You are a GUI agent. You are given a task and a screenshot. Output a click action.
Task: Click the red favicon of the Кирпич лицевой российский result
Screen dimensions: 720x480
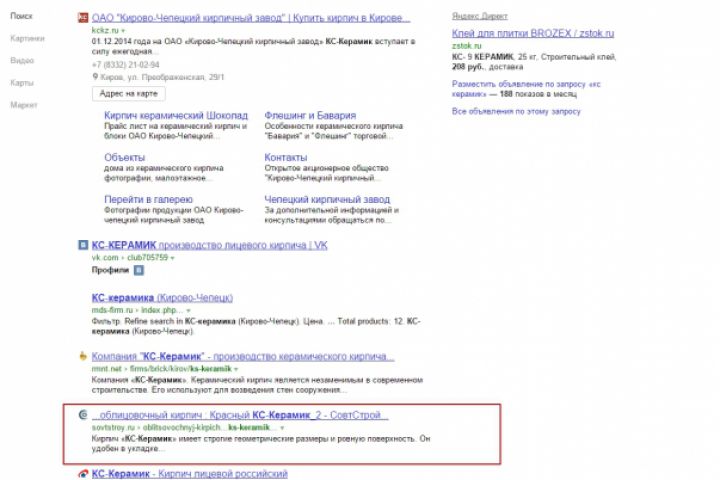coord(83,474)
